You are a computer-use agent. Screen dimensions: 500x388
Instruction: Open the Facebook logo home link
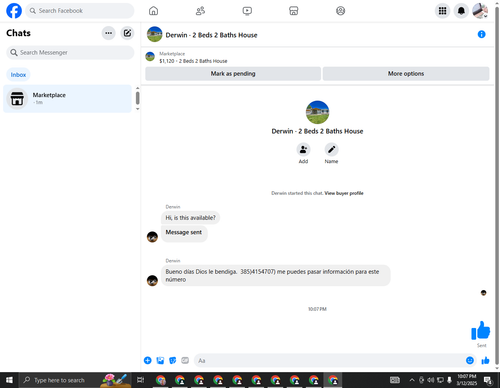click(14, 11)
